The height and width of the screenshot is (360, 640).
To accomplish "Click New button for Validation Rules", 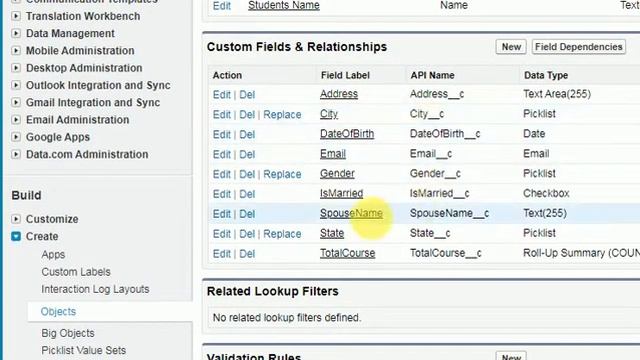I will coord(511,356).
